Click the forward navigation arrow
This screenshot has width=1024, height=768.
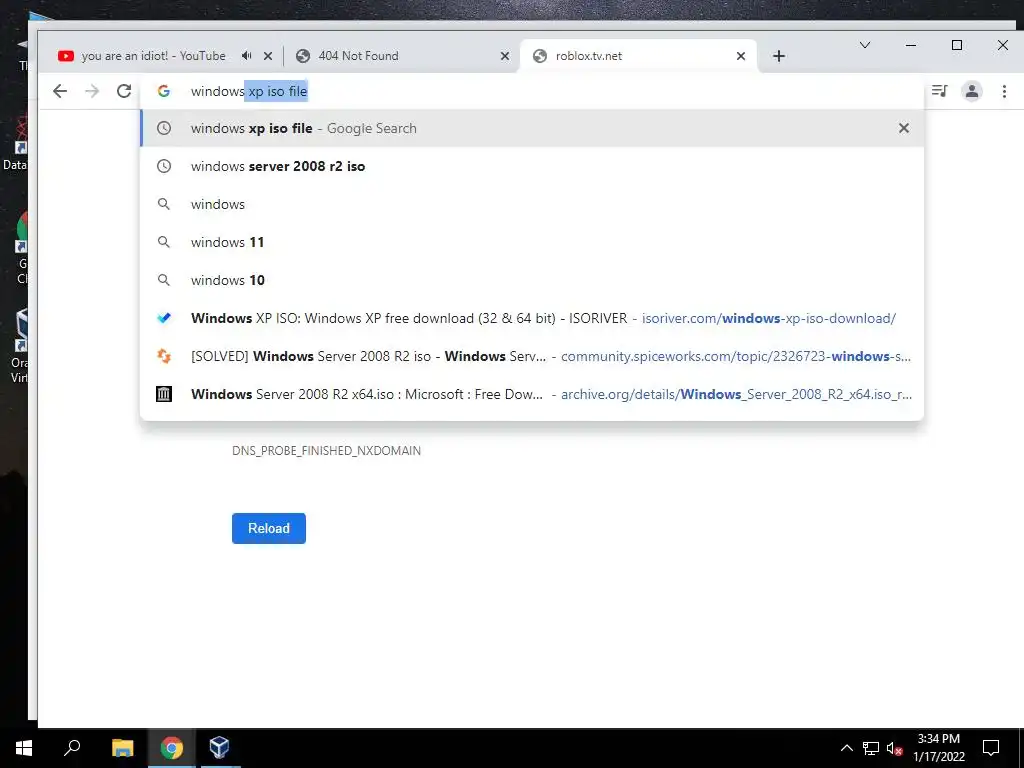[x=92, y=91]
